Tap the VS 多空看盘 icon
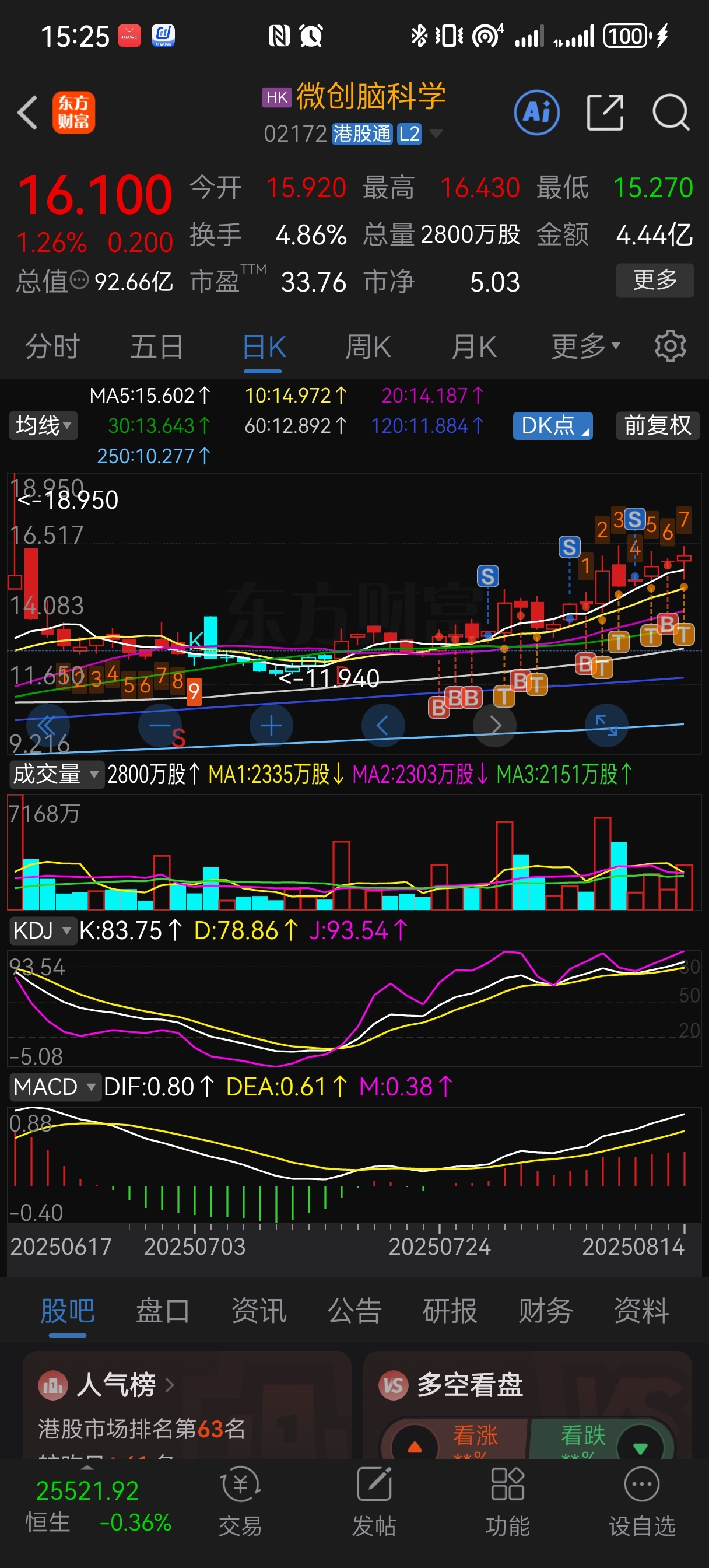Screen dimensions: 709x1568 coord(393,1386)
